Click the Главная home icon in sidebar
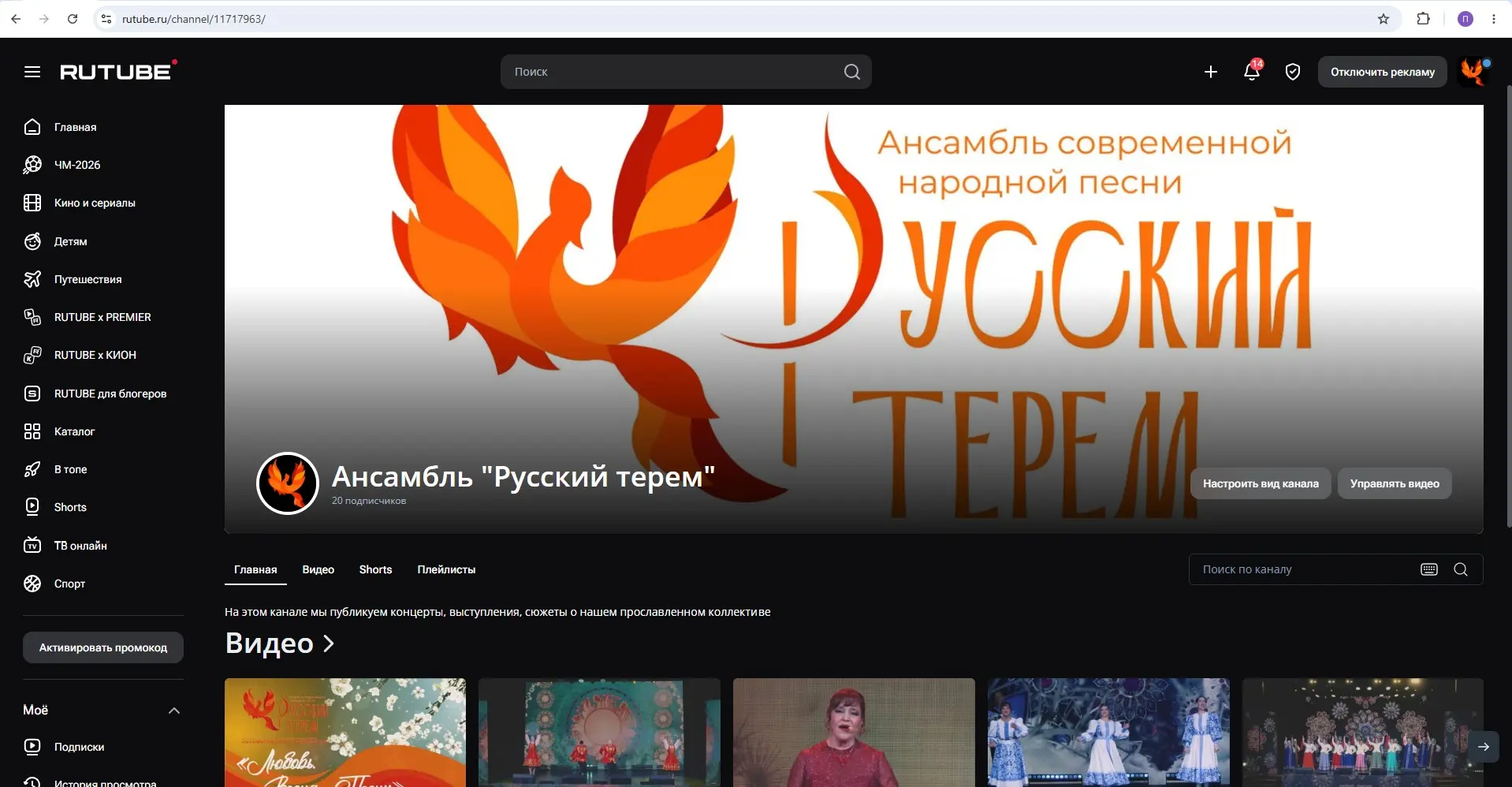This screenshot has width=1512, height=787. [x=32, y=127]
